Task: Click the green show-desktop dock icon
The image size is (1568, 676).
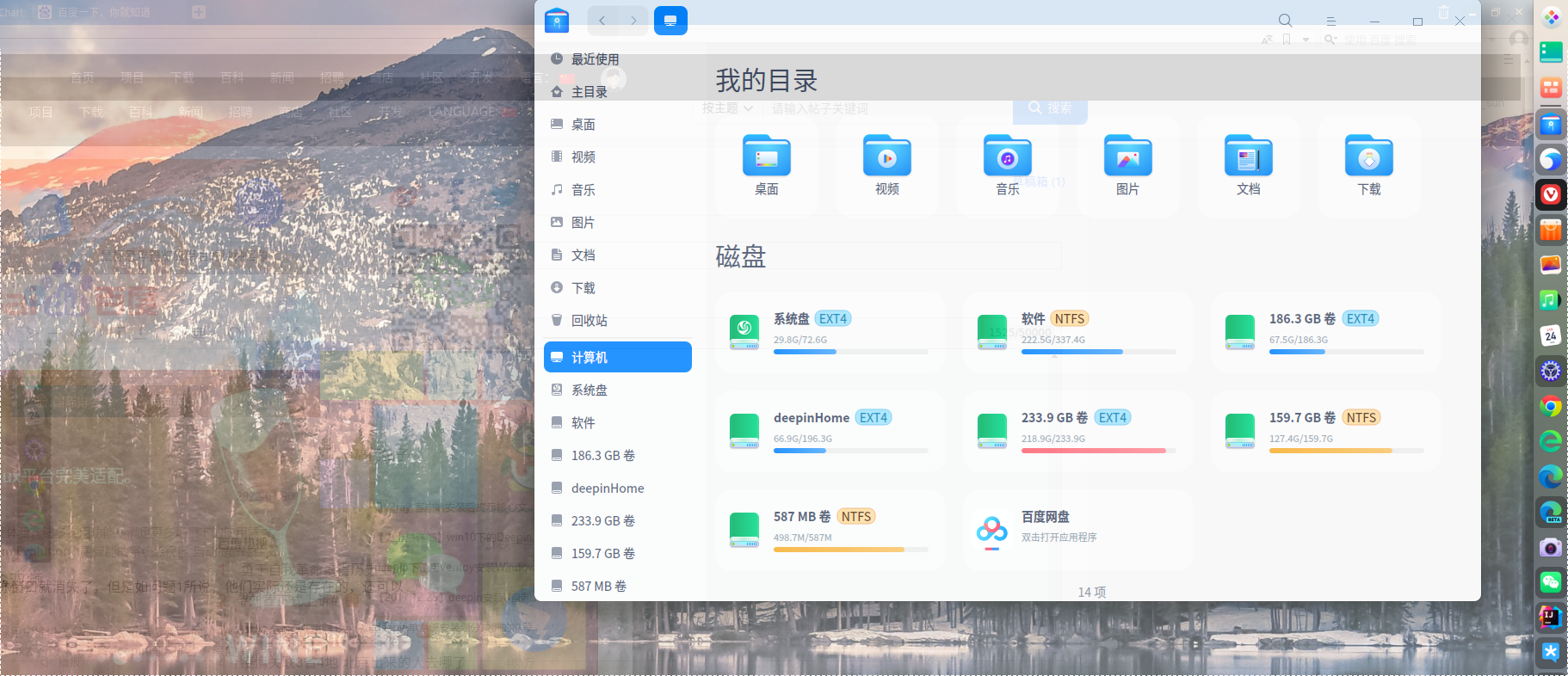Action: (x=1551, y=52)
